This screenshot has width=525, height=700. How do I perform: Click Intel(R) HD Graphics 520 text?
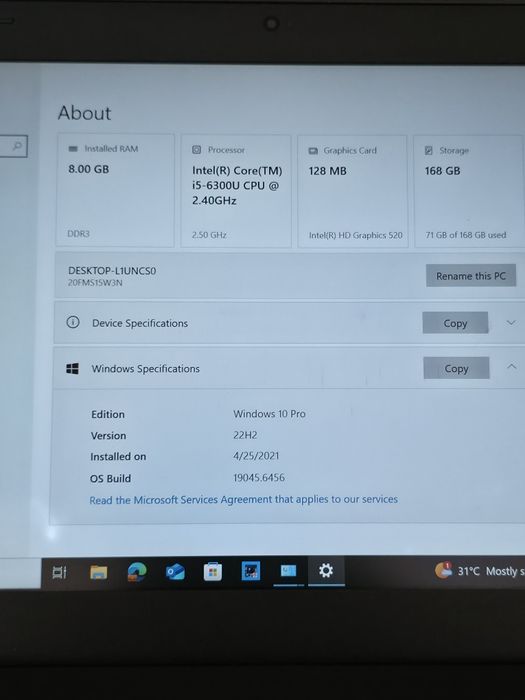point(356,235)
